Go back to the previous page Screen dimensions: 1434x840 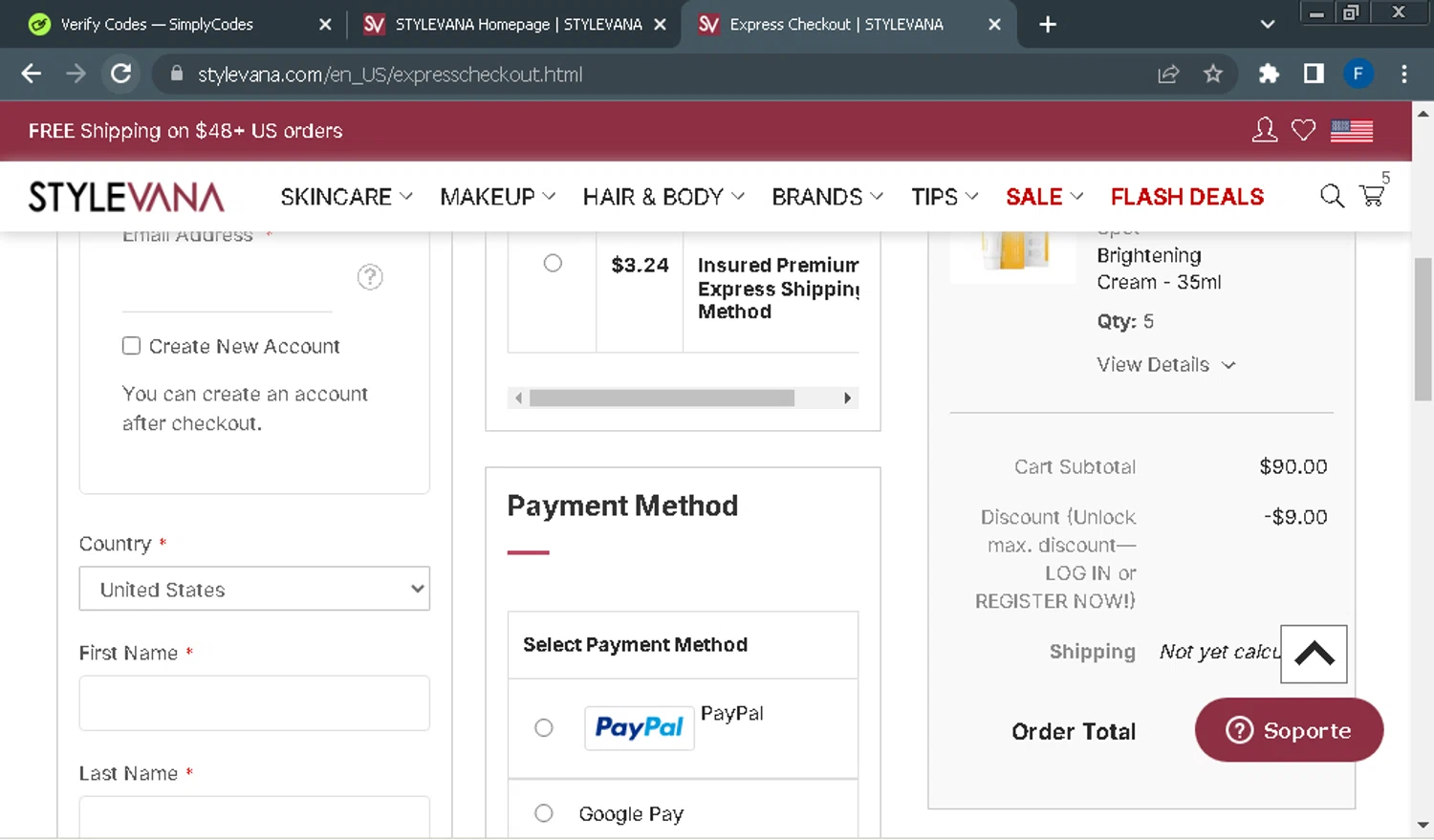[32, 74]
